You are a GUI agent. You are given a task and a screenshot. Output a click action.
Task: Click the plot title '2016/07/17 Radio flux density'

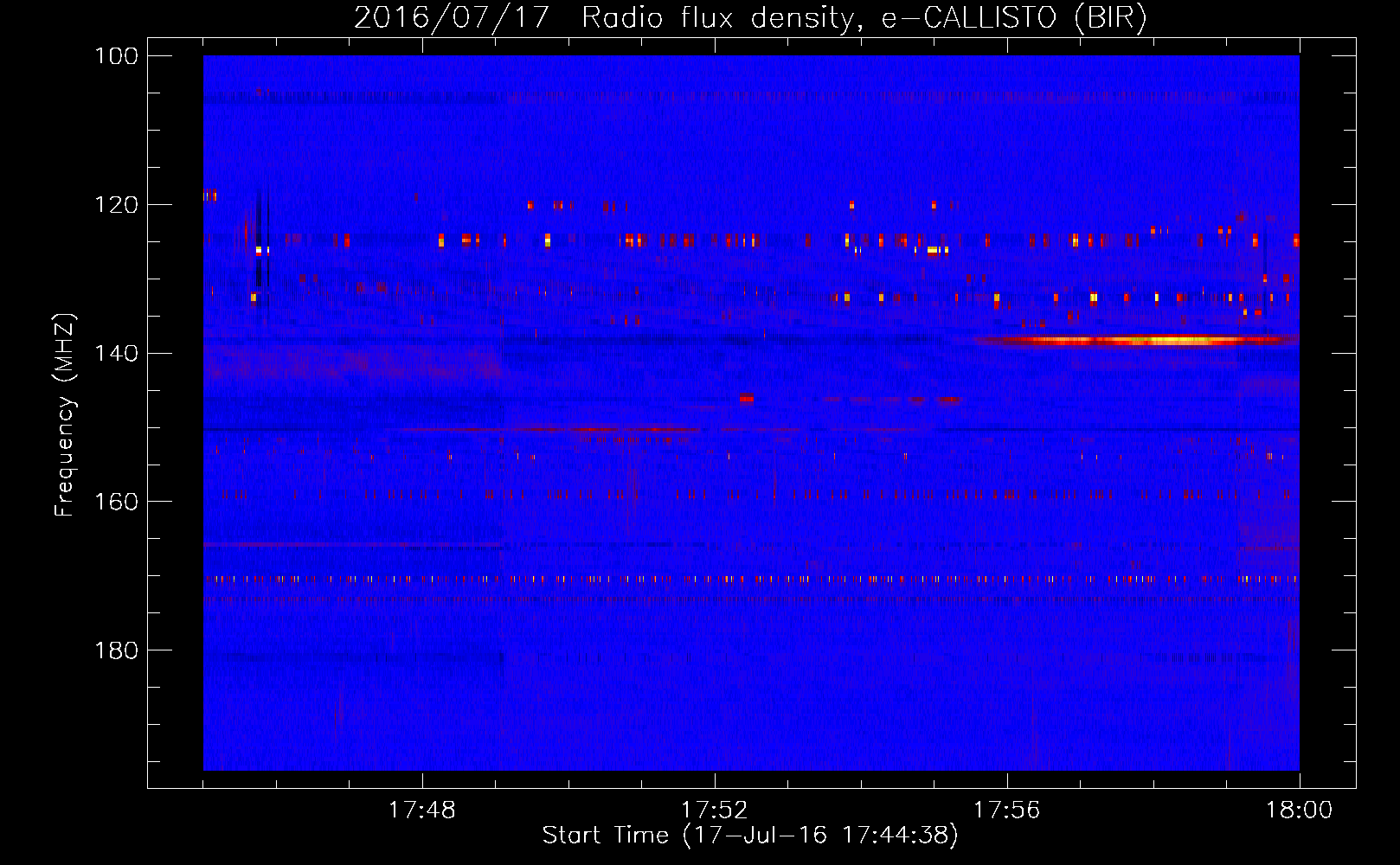pyautogui.click(x=604, y=18)
